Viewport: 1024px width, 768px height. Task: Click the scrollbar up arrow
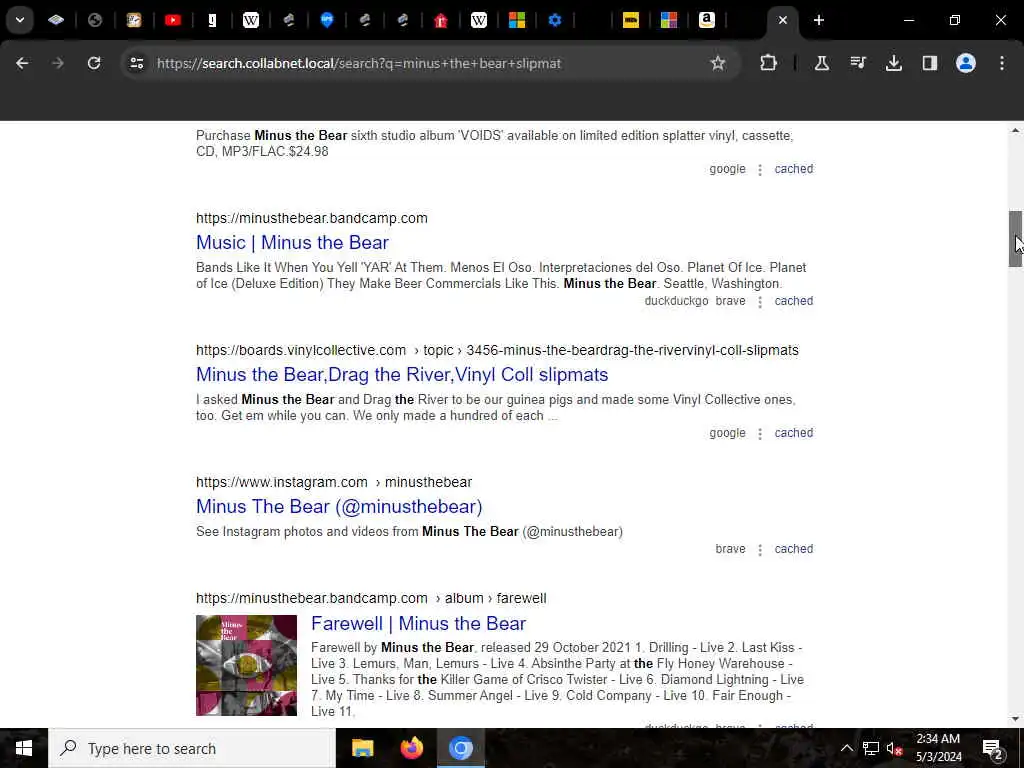click(x=1015, y=131)
